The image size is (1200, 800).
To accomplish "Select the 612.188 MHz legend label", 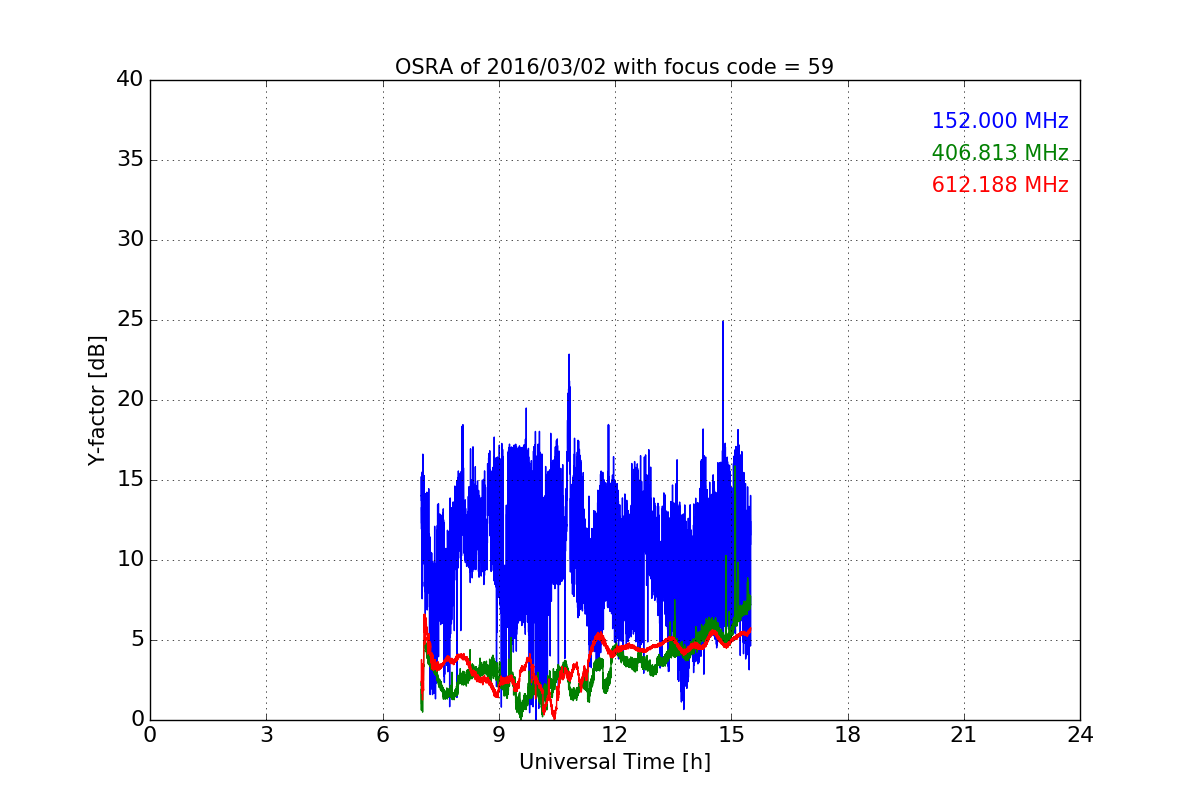I will pos(1000,186).
